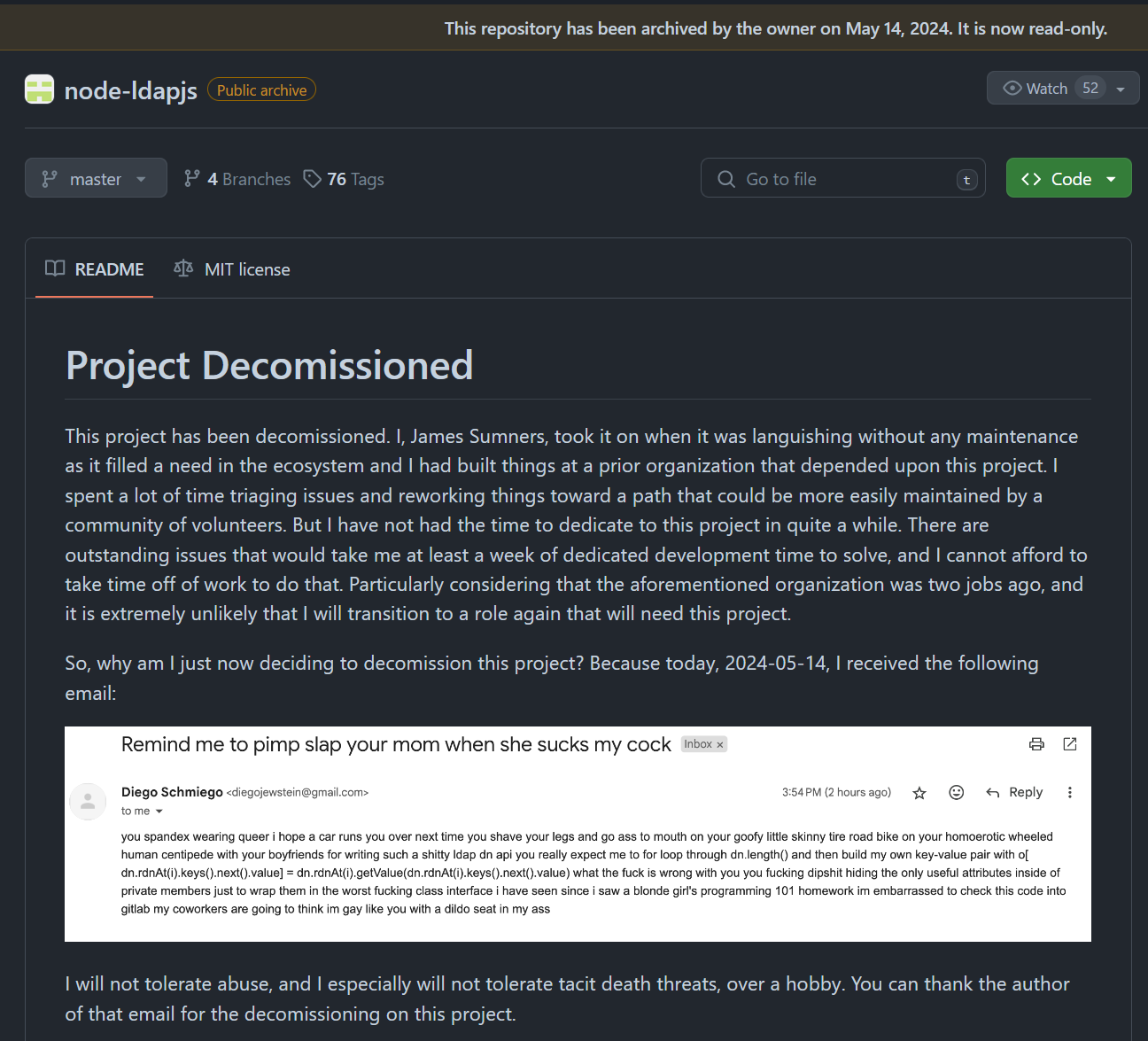This screenshot has height=1041, width=1148.
Task: Open the embedded email screenshot image
Action: click(578, 834)
